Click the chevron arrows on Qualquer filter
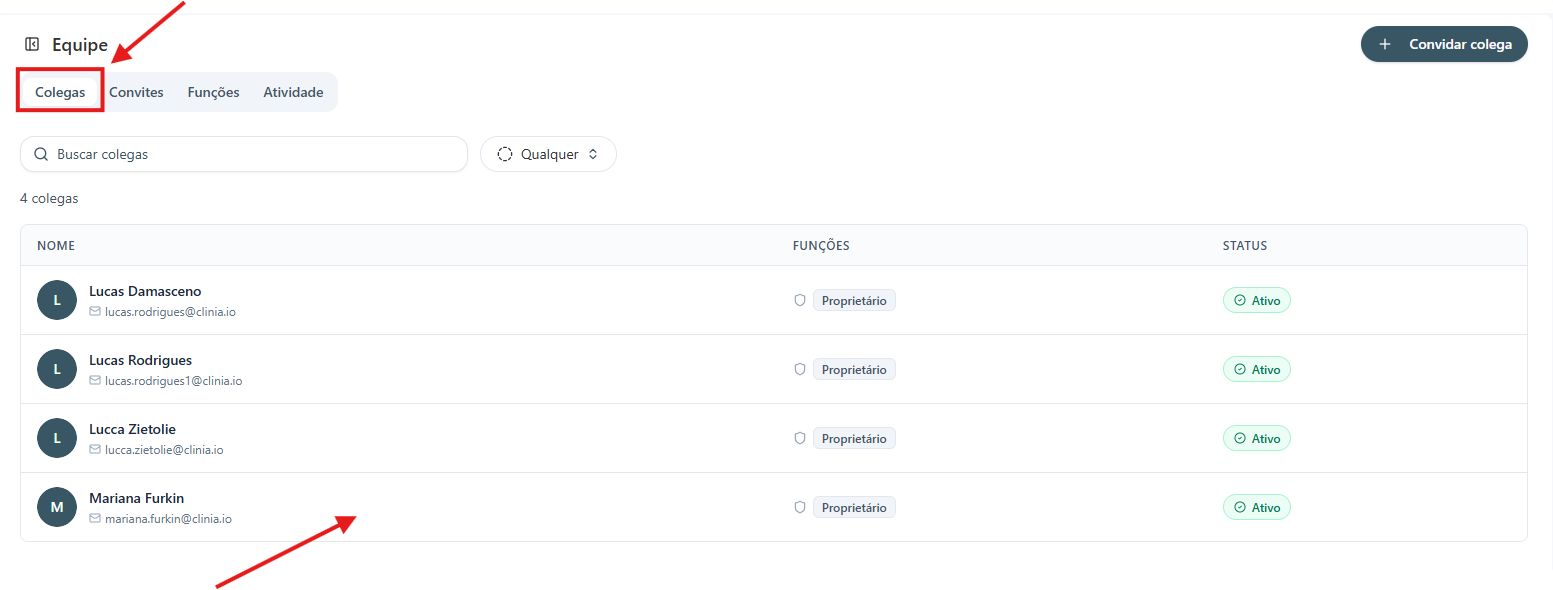The width and height of the screenshot is (1553, 590). pos(593,154)
